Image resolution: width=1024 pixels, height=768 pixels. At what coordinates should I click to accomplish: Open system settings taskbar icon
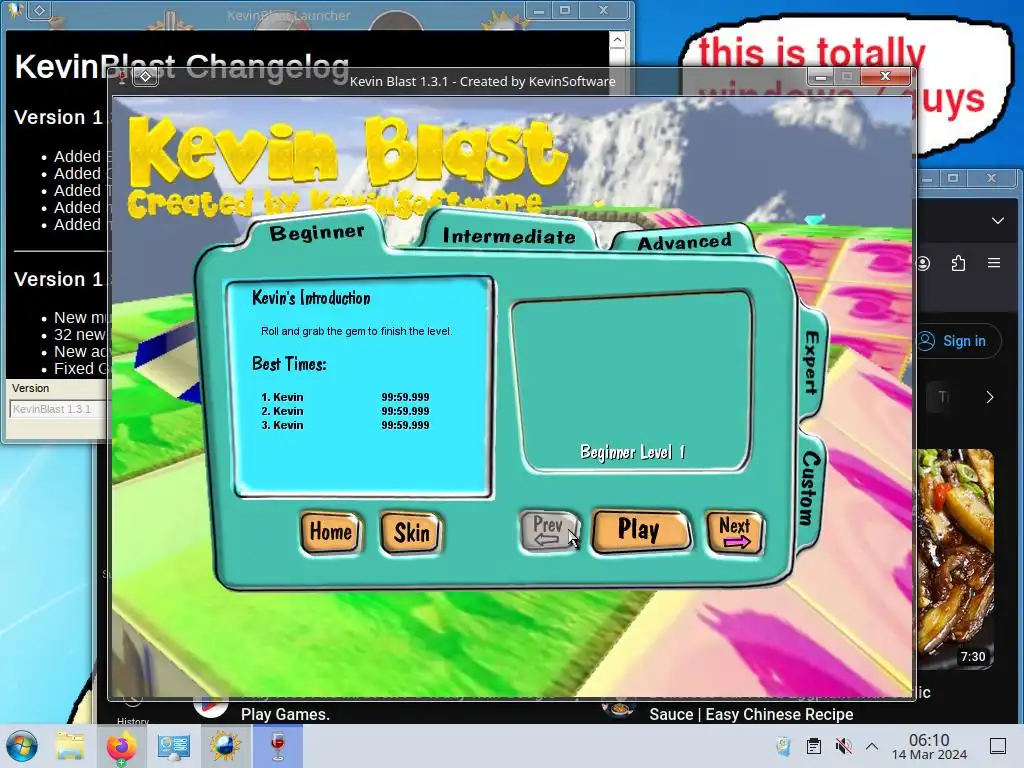click(x=173, y=746)
